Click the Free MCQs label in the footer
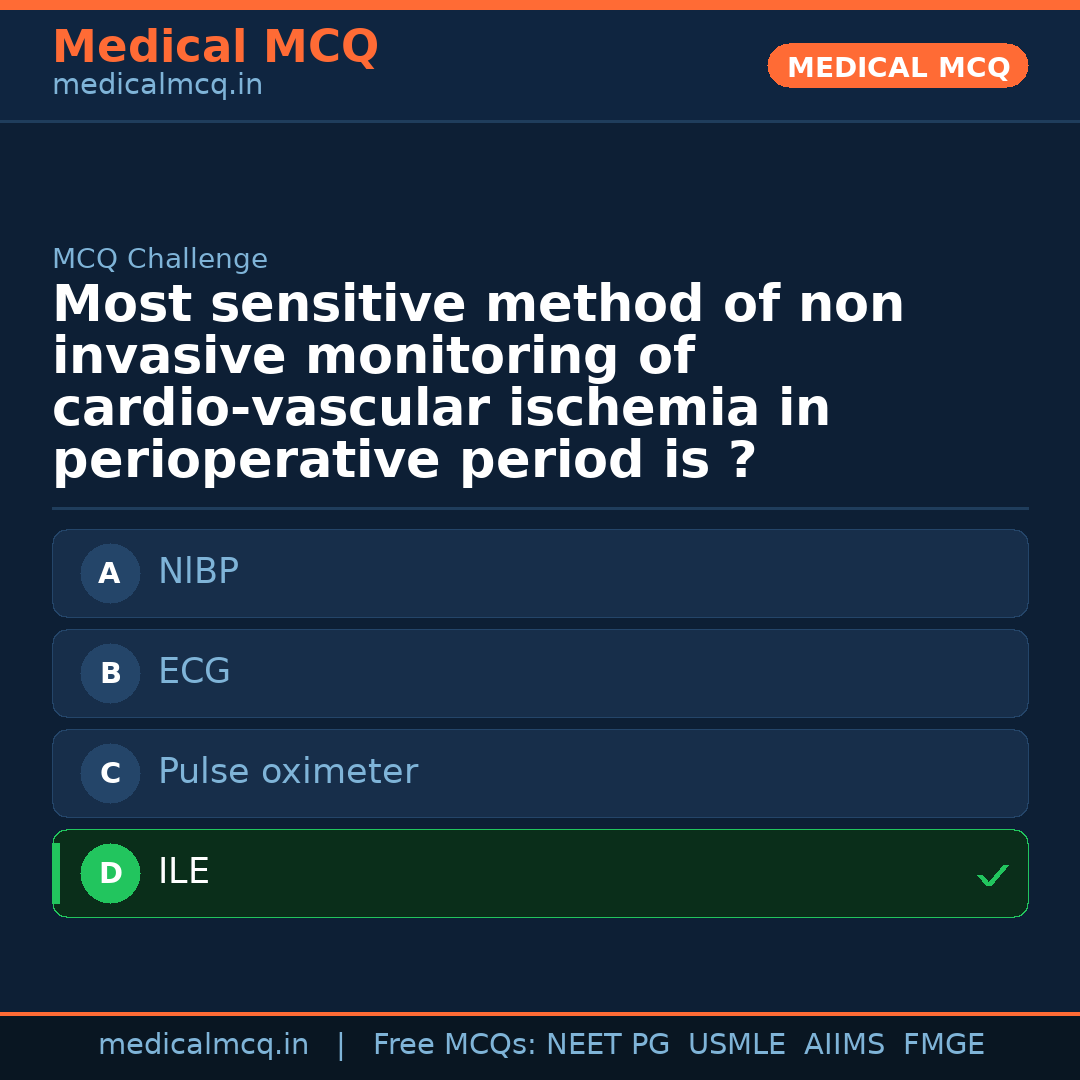Screen dimensions: 1080x1080 pos(455,1045)
